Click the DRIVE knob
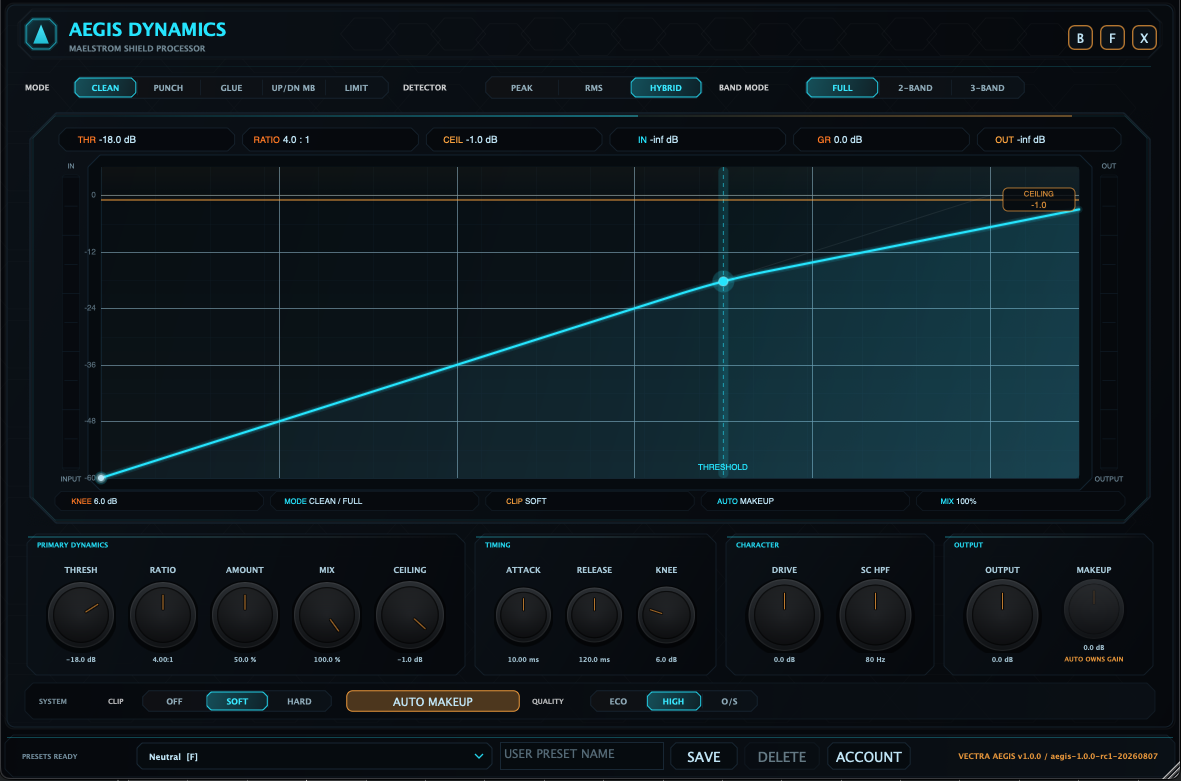 [x=784, y=615]
